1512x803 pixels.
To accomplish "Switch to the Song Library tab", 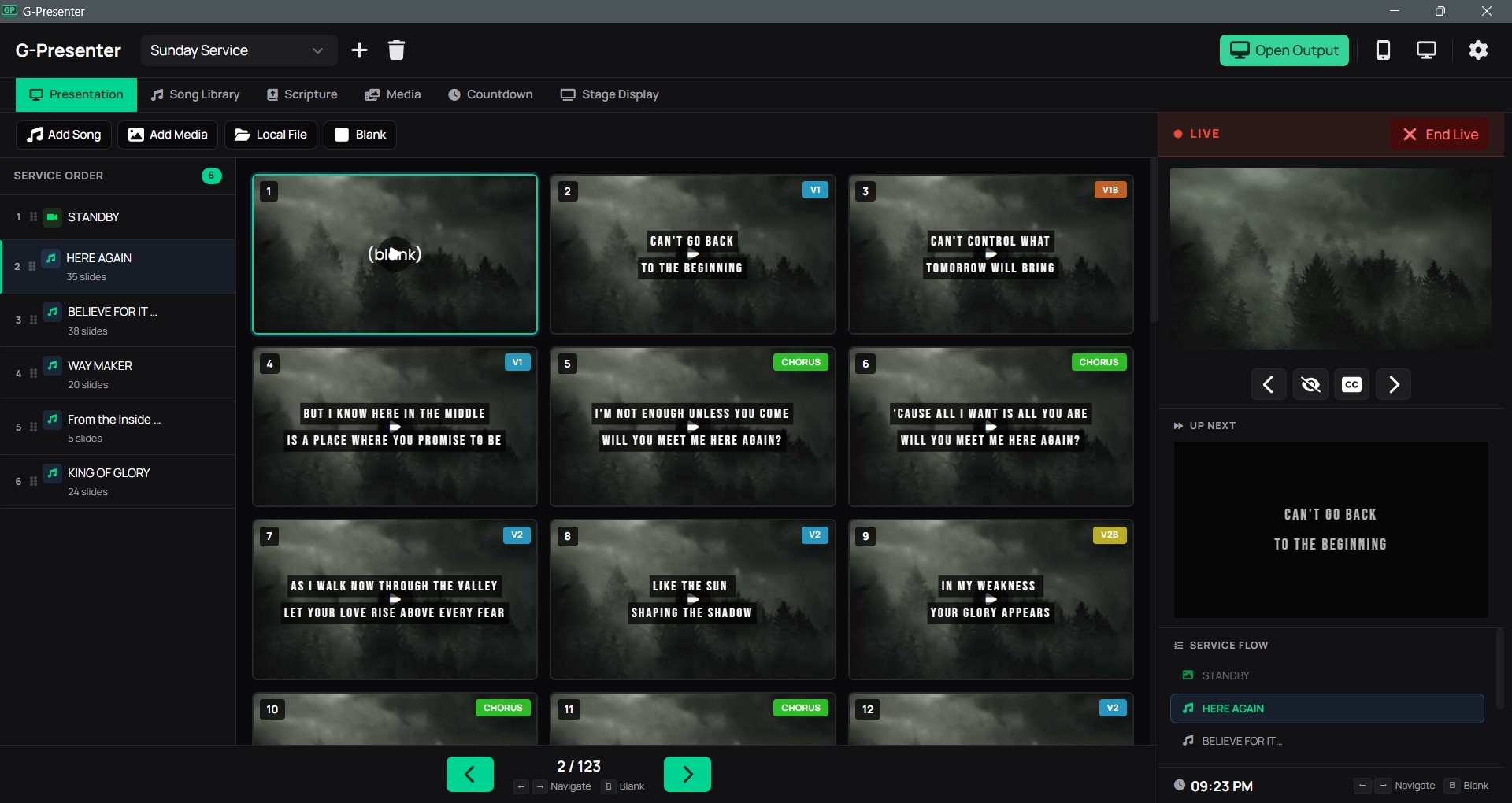I will (195, 94).
